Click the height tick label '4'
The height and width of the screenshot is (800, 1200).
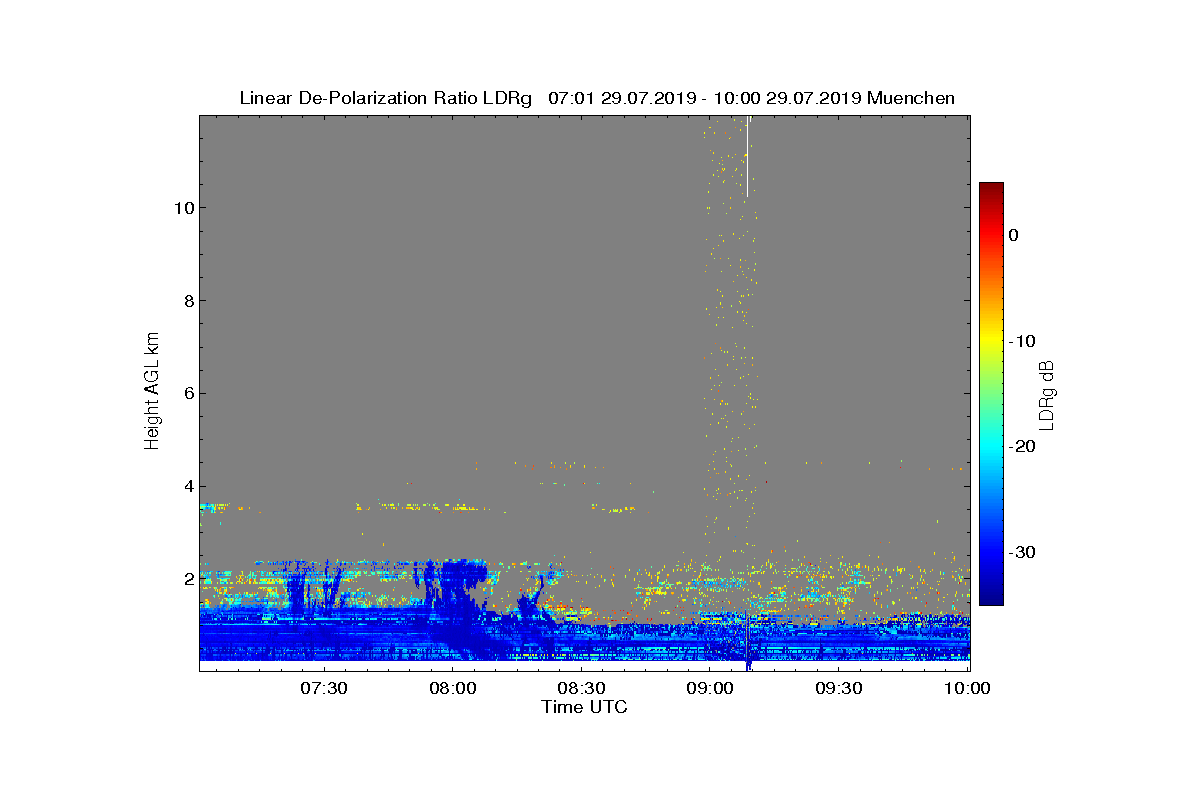click(187, 486)
